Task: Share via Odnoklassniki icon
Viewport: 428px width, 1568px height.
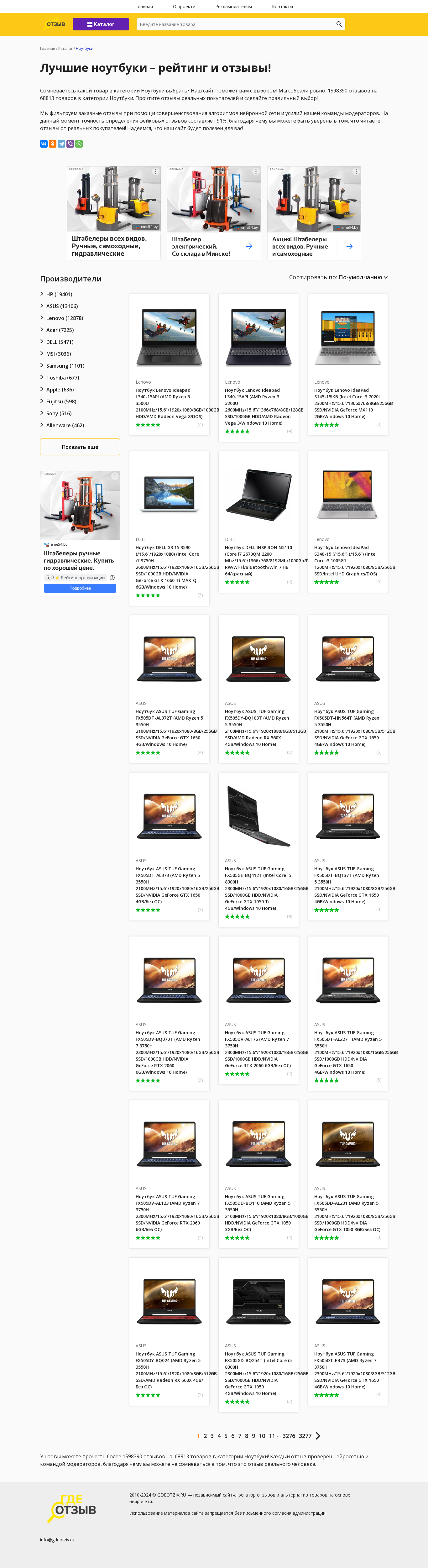Action: tap(52, 144)
